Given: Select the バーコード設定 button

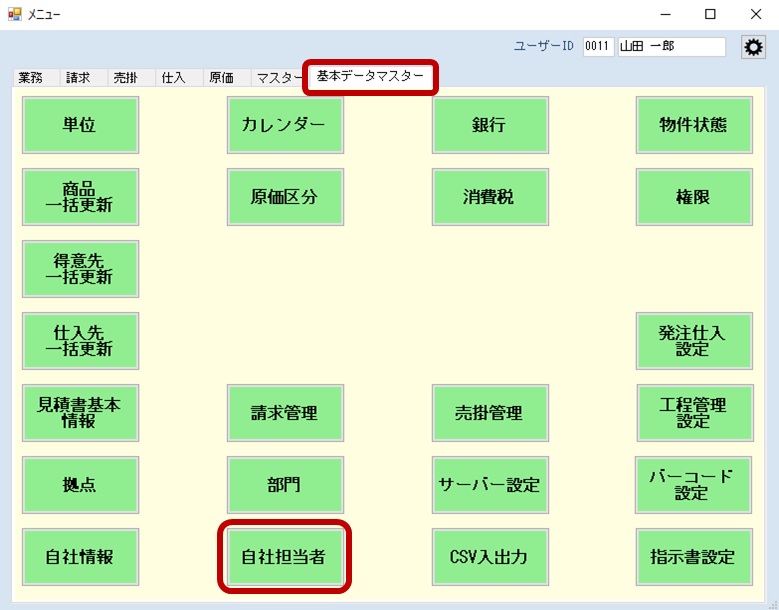Looking at the screenshot, I should 693,485.
